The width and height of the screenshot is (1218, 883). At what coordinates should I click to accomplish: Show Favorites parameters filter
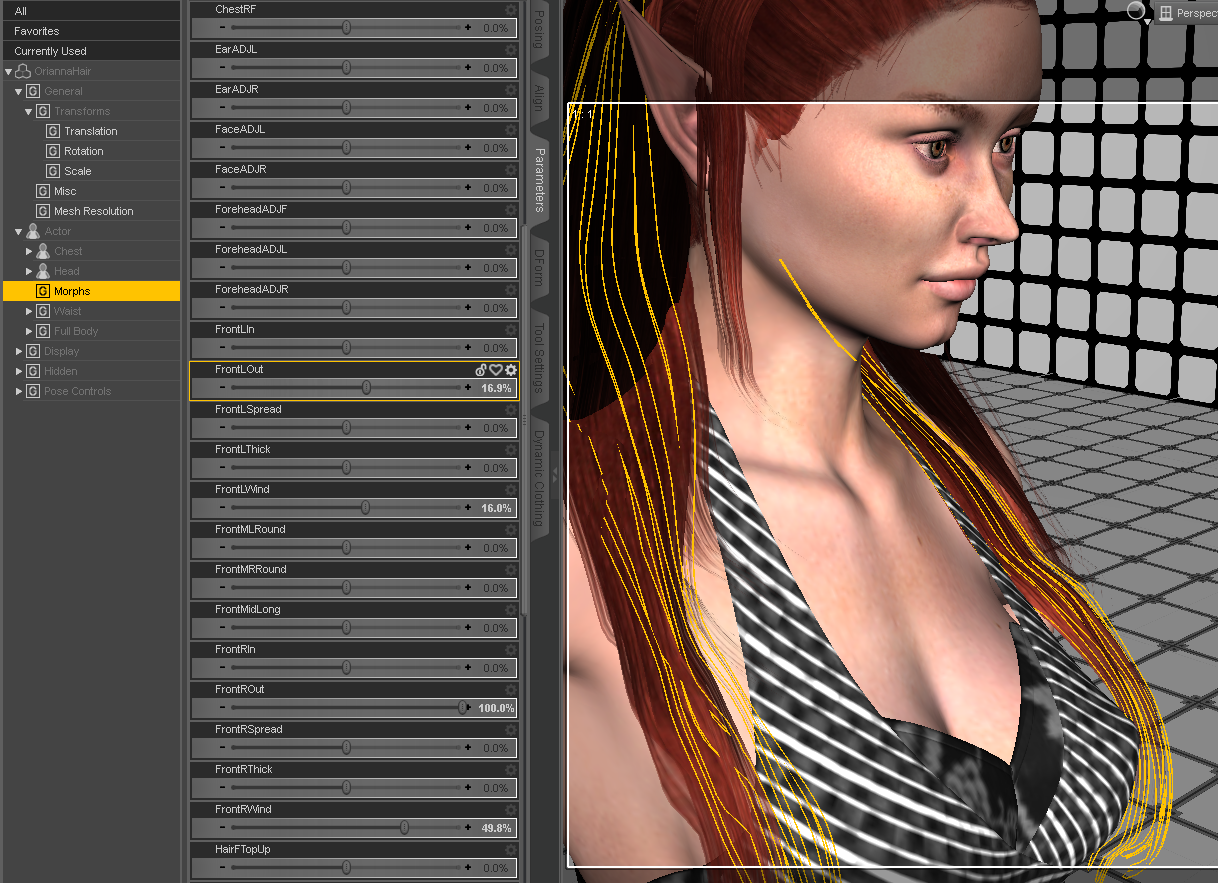tap(92, 31)
